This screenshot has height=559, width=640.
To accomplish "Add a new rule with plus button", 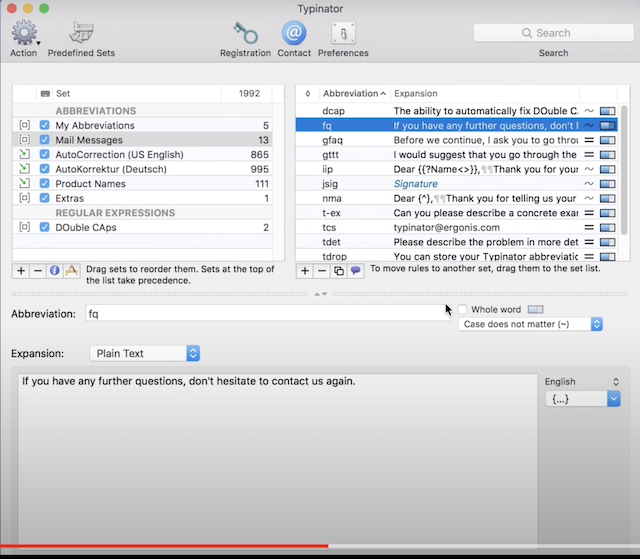I will tap(305, 271).
